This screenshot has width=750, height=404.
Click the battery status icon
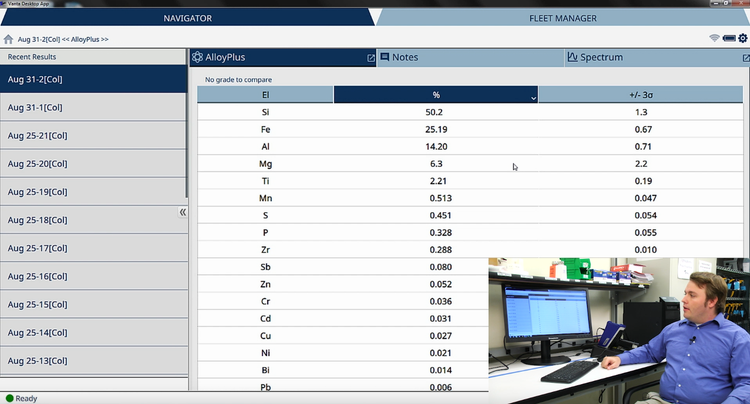pos(728,39)
